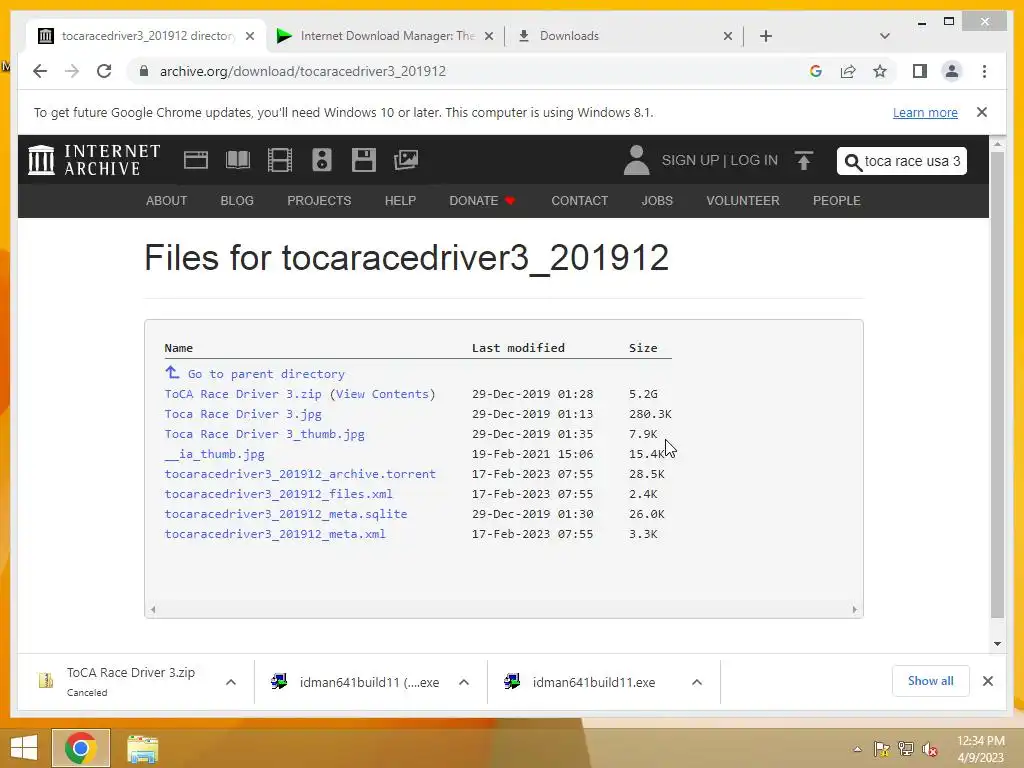
Task: Click the upload arrow icon
Action: click(804, 160)
